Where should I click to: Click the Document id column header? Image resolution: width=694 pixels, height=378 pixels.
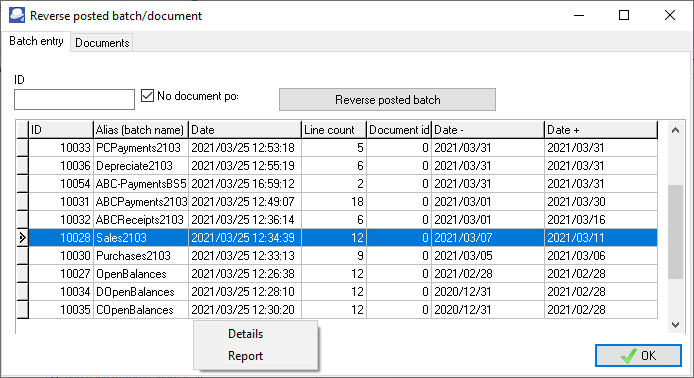tap(399, 130)
